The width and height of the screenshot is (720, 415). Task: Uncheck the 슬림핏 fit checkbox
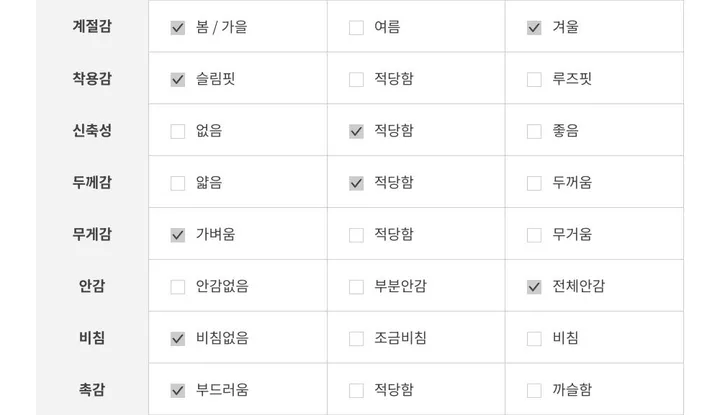(x=178, y=80)
